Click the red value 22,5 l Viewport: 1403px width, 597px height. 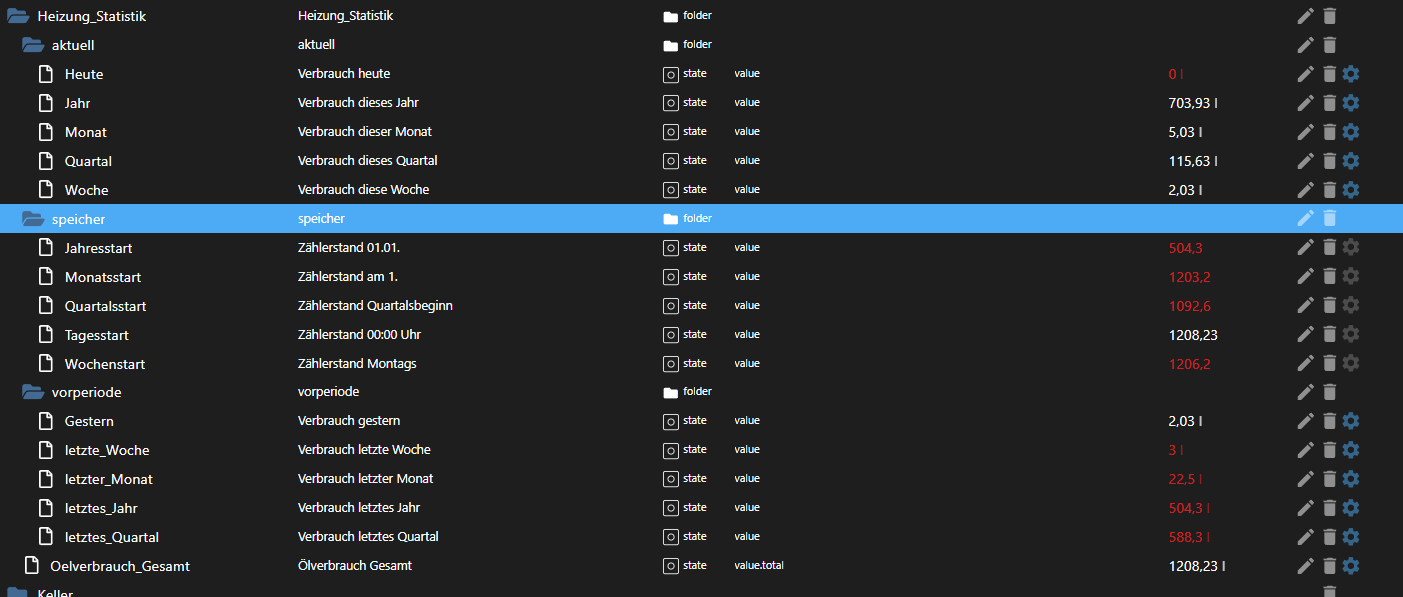1185,480
